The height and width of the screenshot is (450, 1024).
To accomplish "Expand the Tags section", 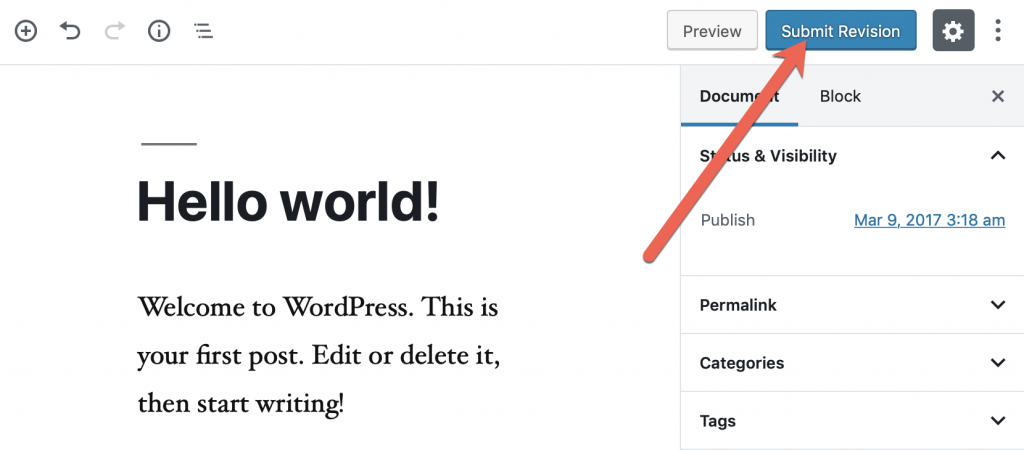I will [852, 421].
